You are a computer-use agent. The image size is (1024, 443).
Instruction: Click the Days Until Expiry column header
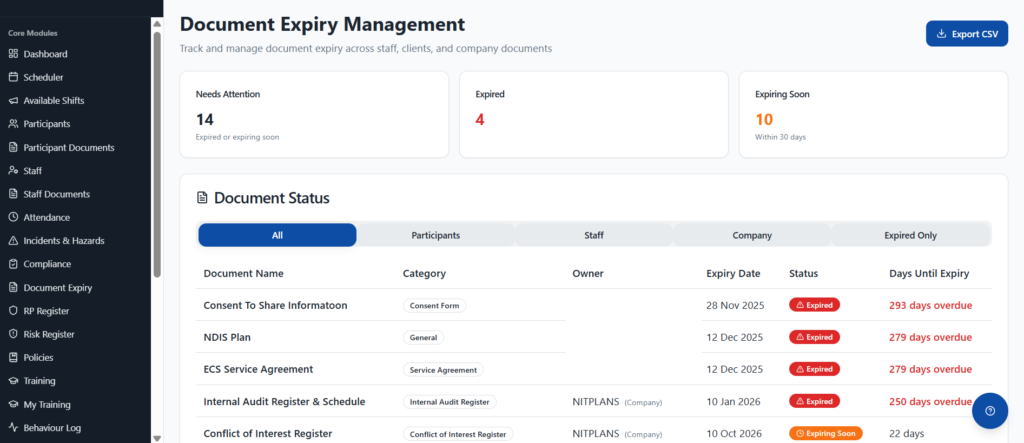click(929, 274)
